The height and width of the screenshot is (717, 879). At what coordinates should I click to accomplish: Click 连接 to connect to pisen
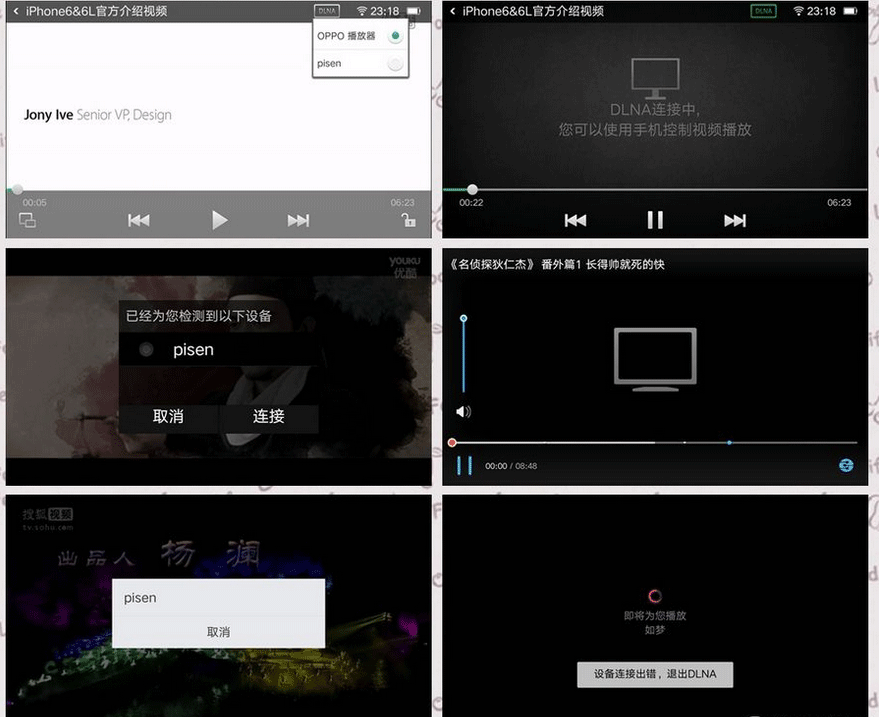(269, 417)
